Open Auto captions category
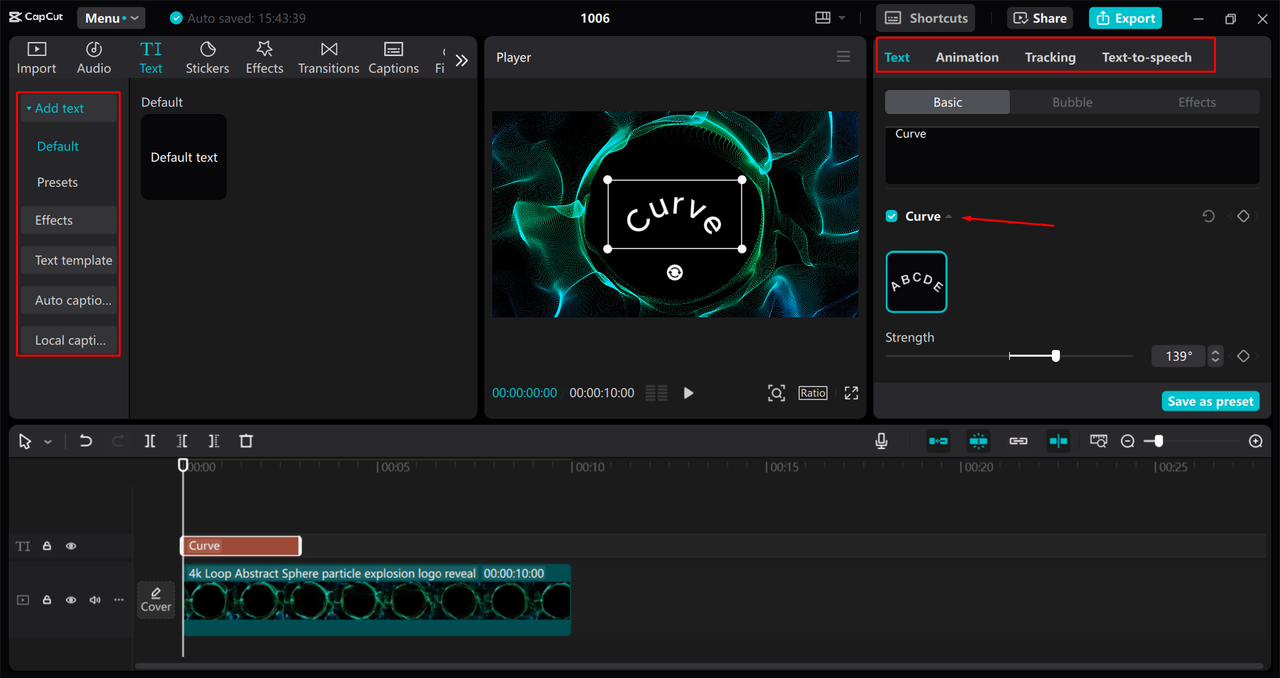 [68, 300]
